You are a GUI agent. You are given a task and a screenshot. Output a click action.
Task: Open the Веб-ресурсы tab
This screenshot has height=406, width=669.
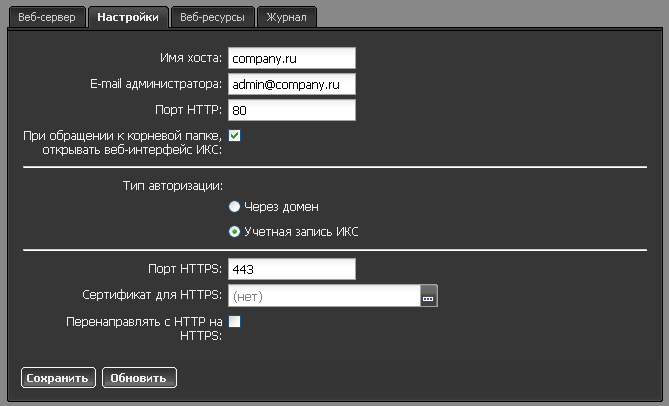(211, 17)
